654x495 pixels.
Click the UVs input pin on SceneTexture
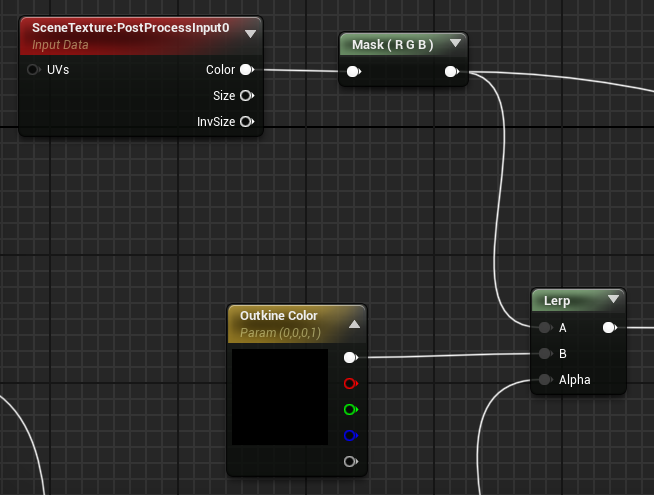point(33,70)
